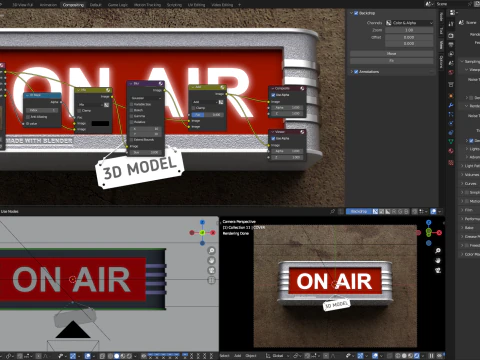Open the View Layer properties icon

pos(451,54)
